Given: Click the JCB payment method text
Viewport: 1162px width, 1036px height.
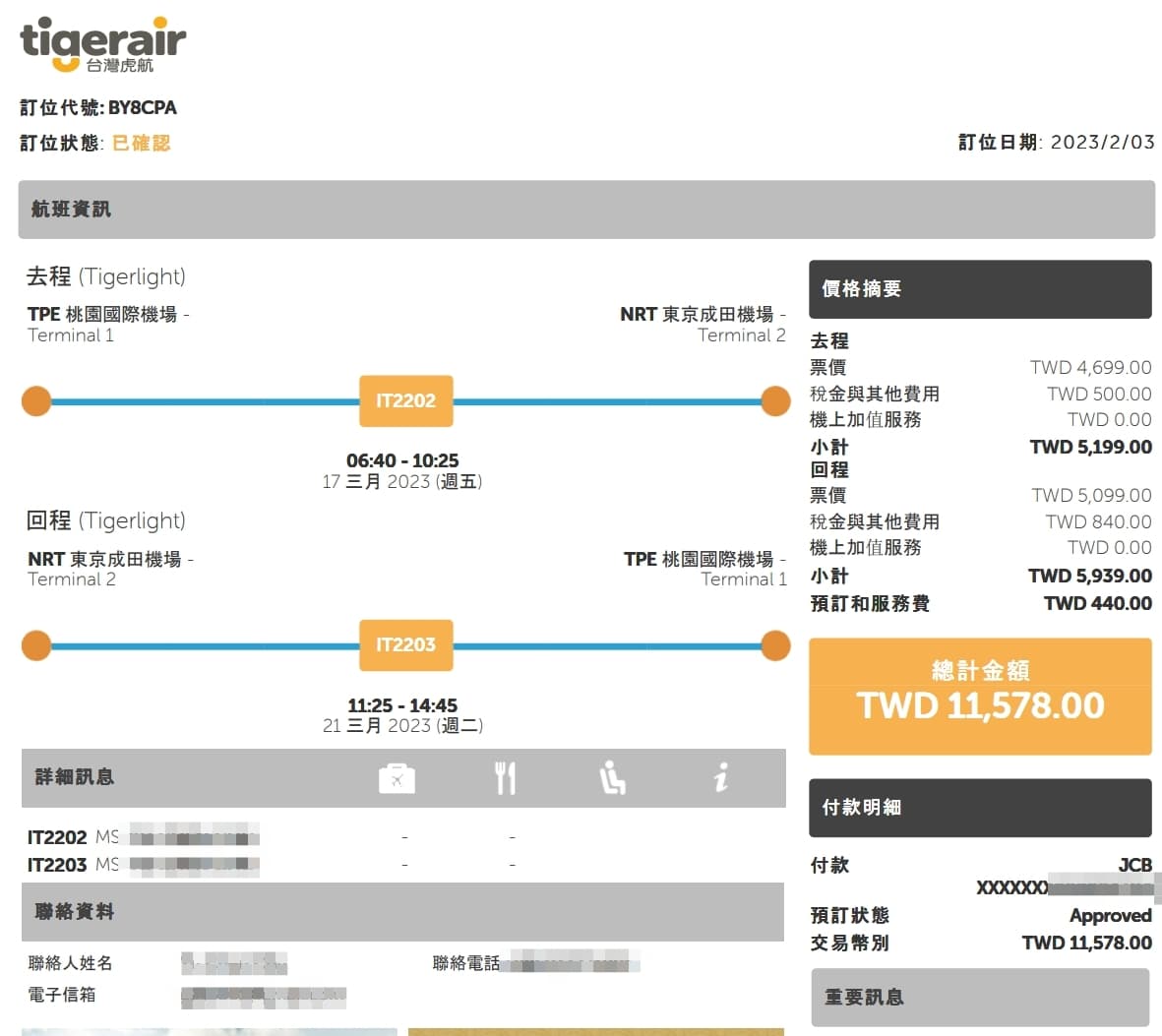Looking at the screenshot, I should 1134,865.
